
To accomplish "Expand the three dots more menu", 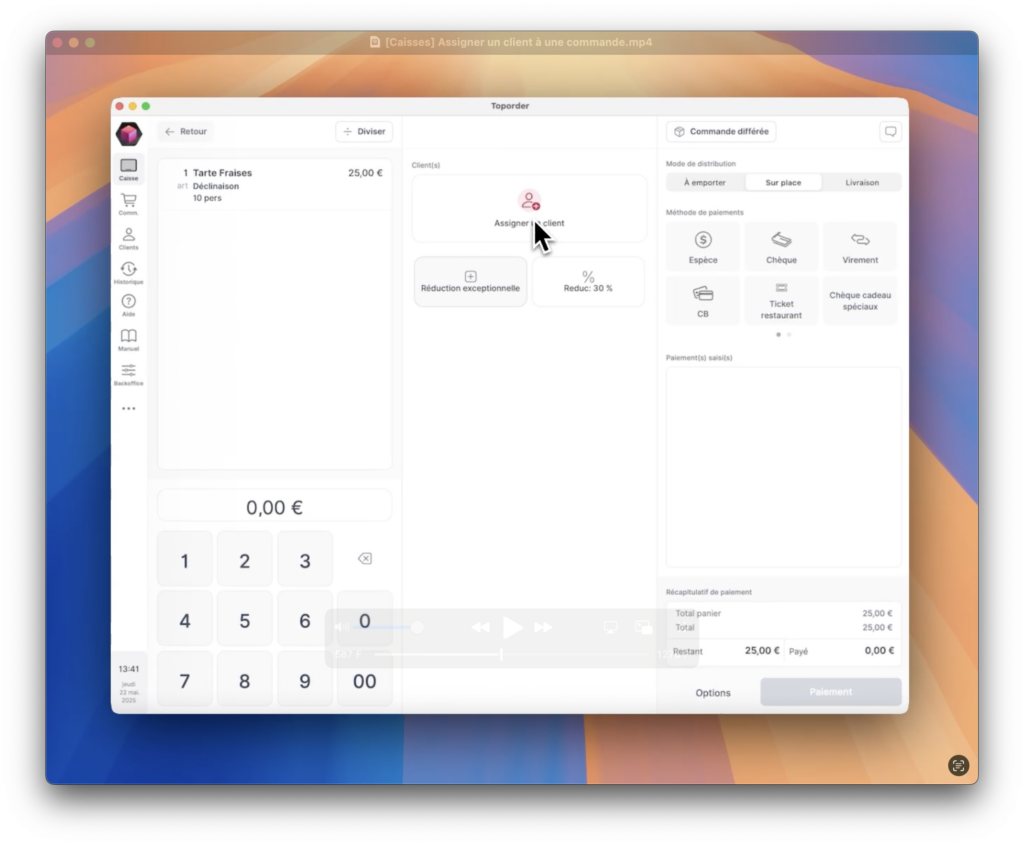I will point(128,408).
